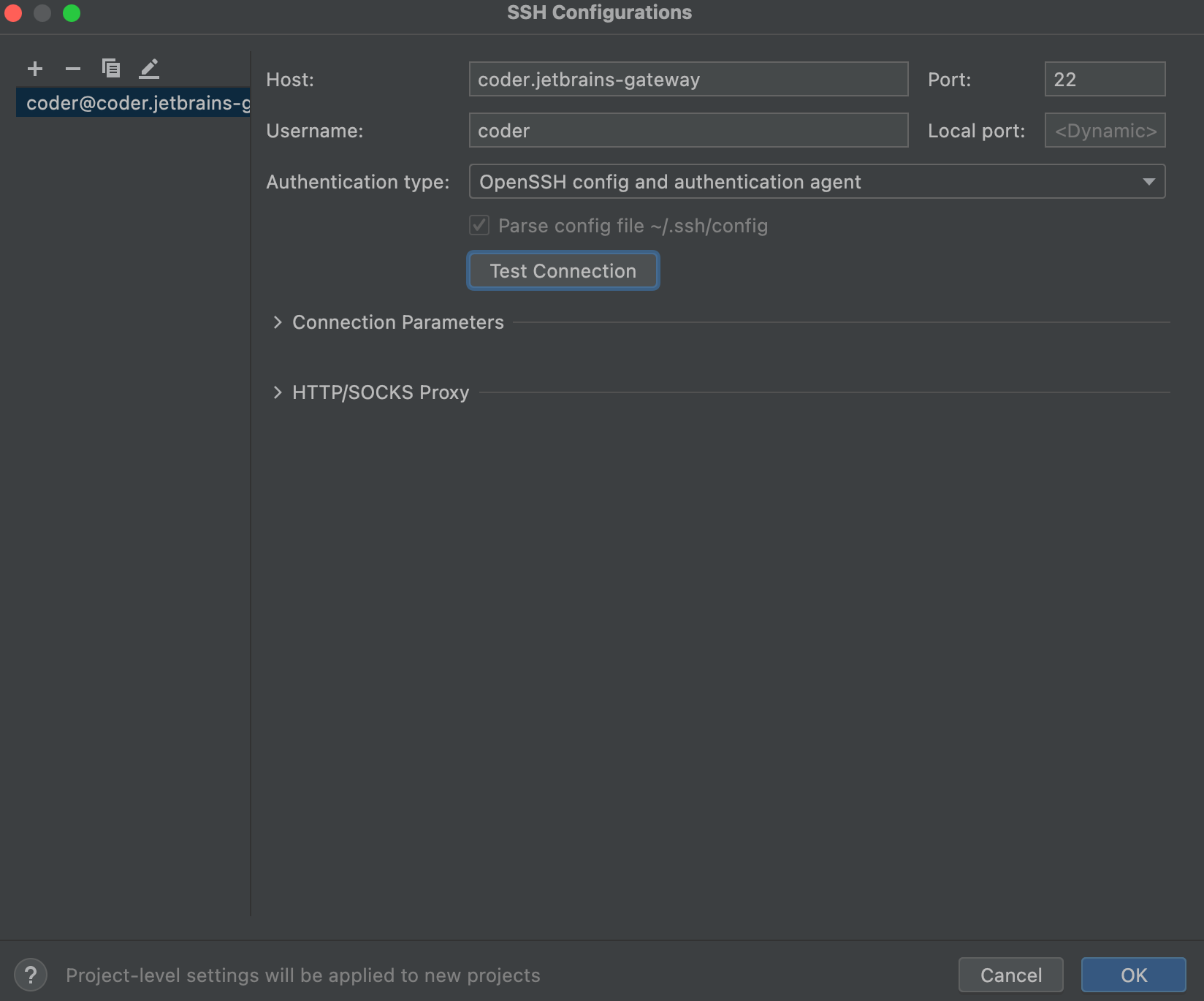The image size is (1204, 1001).
Task: Rename configuration using pencil icon
Action: pyautogui.click(x=149, y=68)
